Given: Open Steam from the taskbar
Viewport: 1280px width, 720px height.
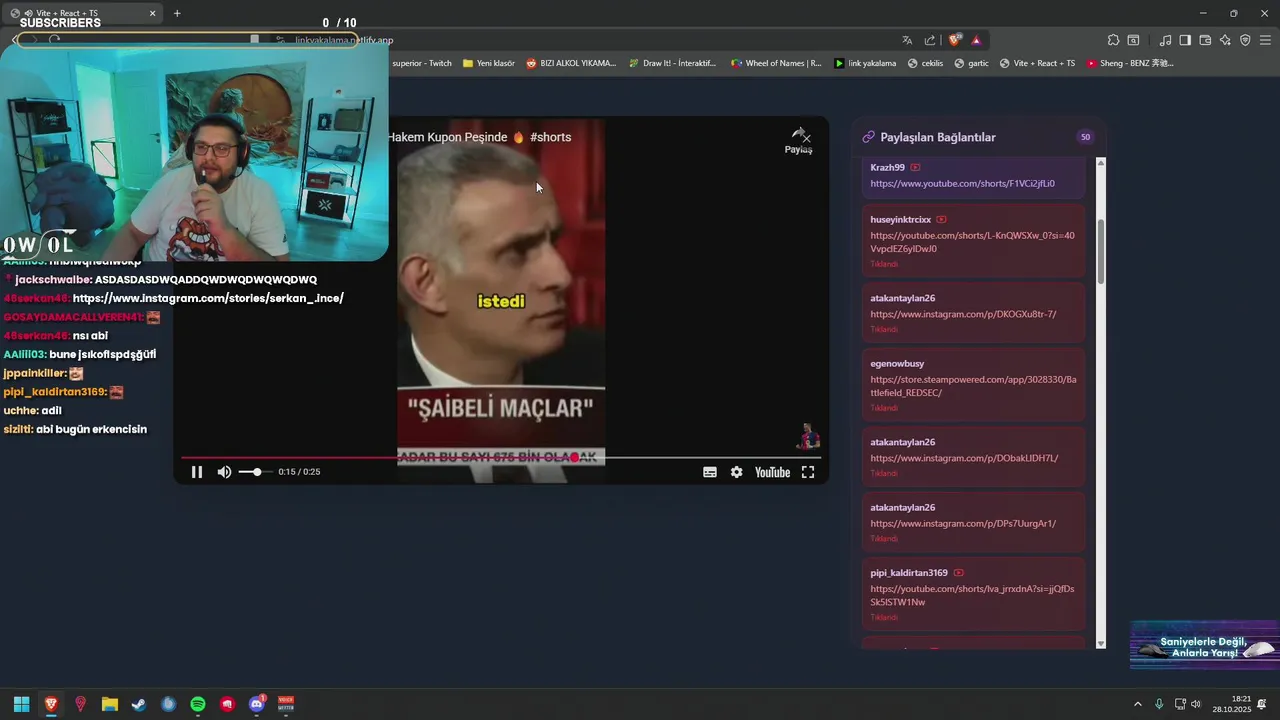Looking at the screenshot, I should [139, 704].
